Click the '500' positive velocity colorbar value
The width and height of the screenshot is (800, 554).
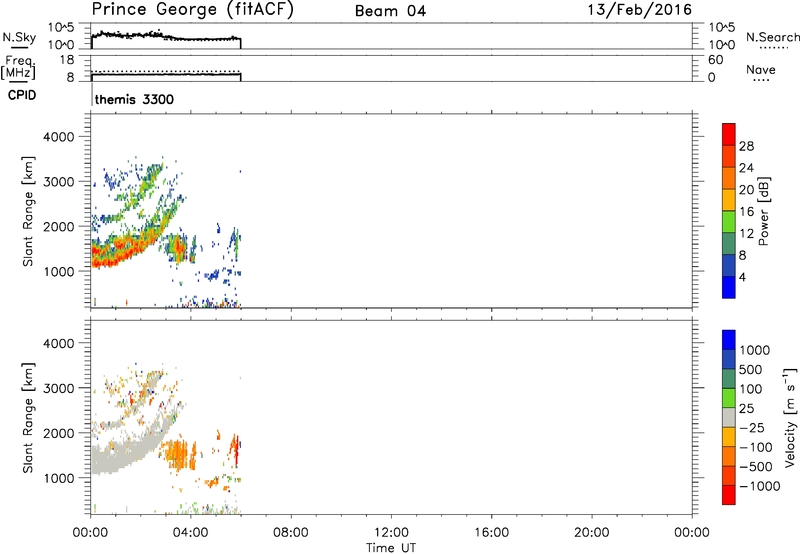751,370
